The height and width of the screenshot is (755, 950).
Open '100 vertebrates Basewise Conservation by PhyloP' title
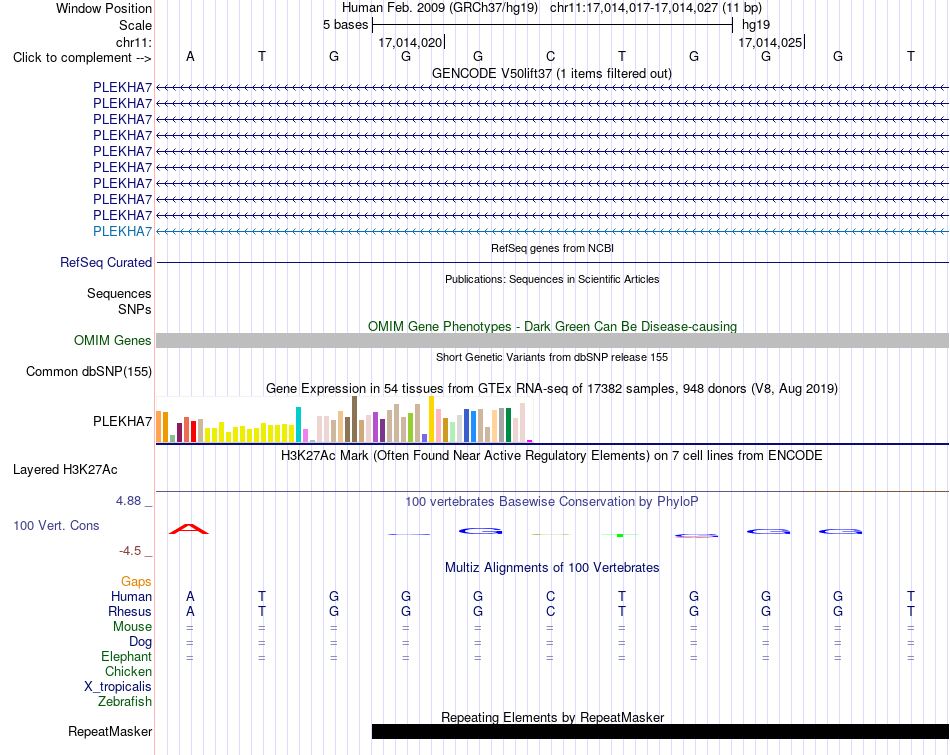coord(552,502)
